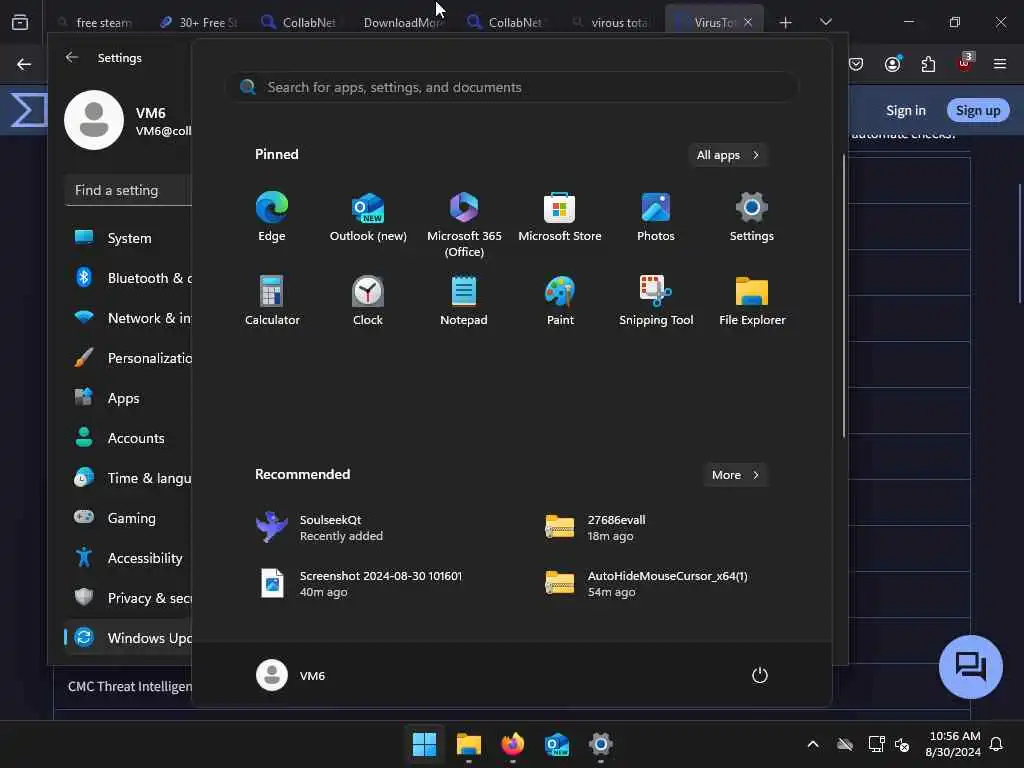Open Network & internet settings
This screenshot has width=1024, height=768.
pyautogui.click(x=128, y=318)
